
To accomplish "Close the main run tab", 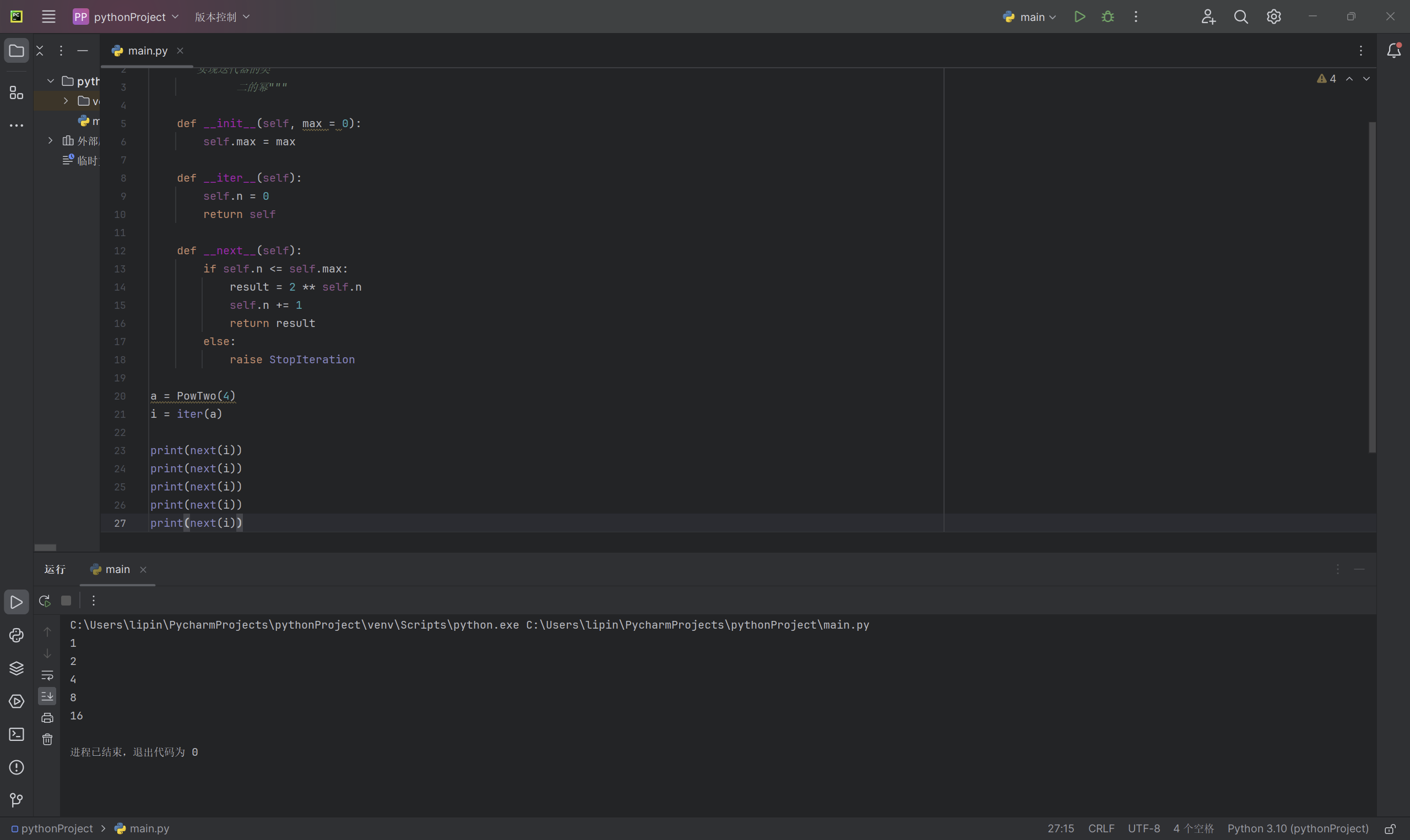I will tap(143, 569).
